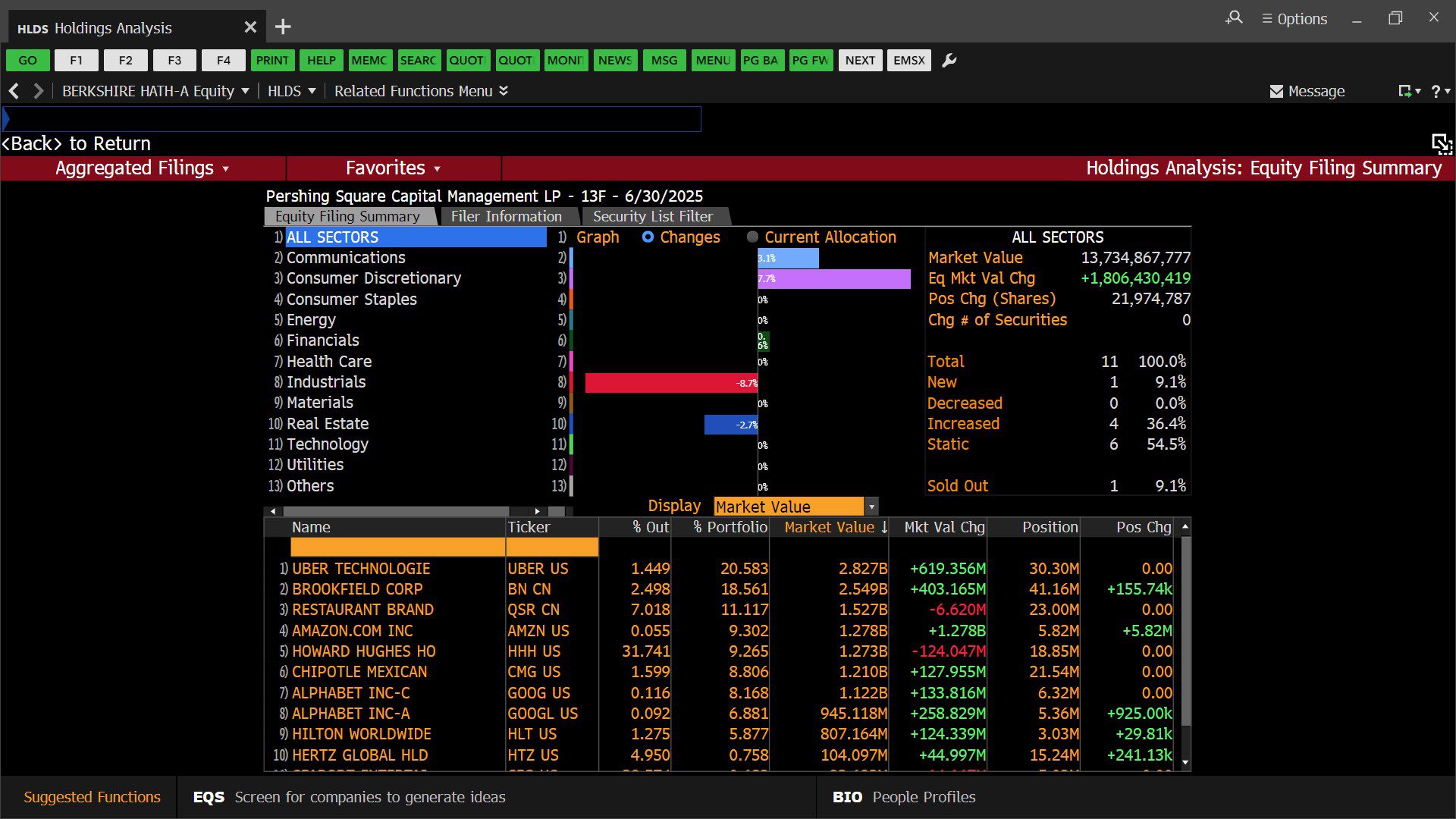Click the purple Consumer Discretionary bar

(834, 279)
